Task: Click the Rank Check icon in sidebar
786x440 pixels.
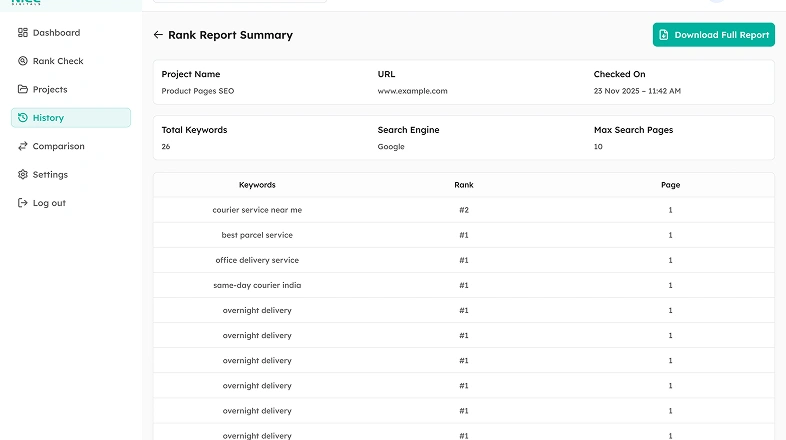Action: tap(23, 61)
